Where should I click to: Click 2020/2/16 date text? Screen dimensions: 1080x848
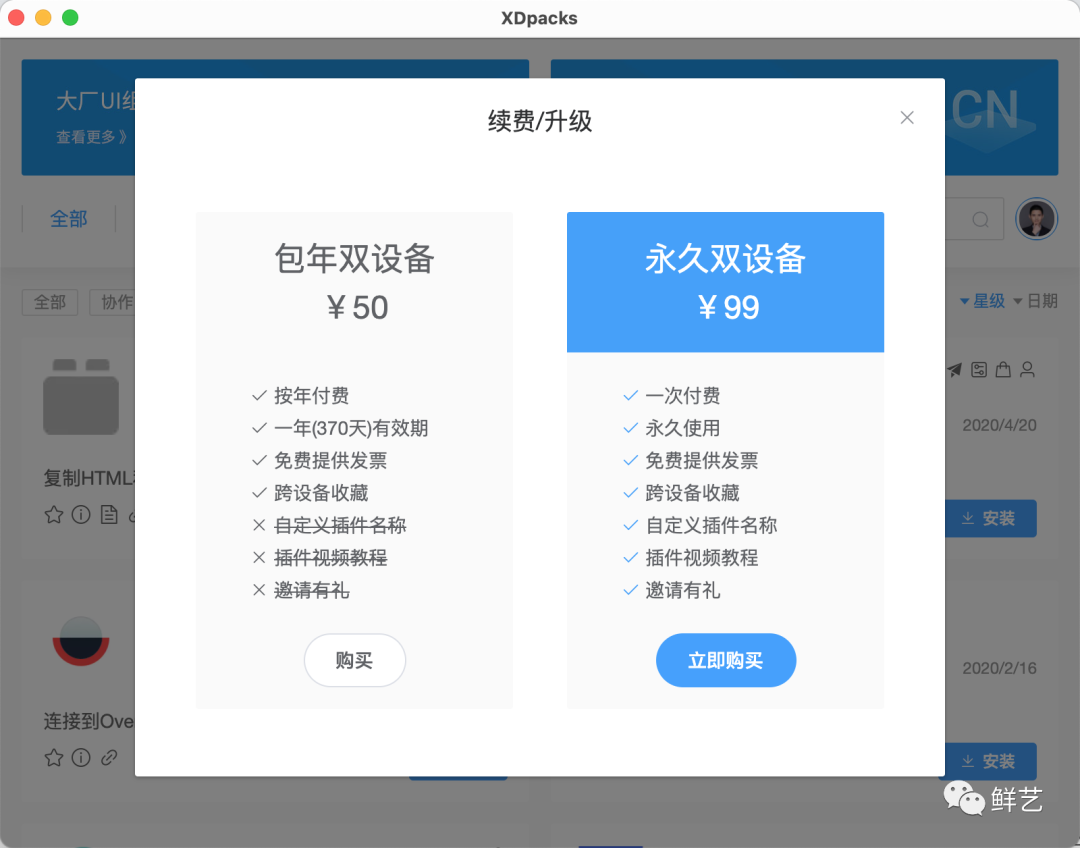(x=999, y=668)
